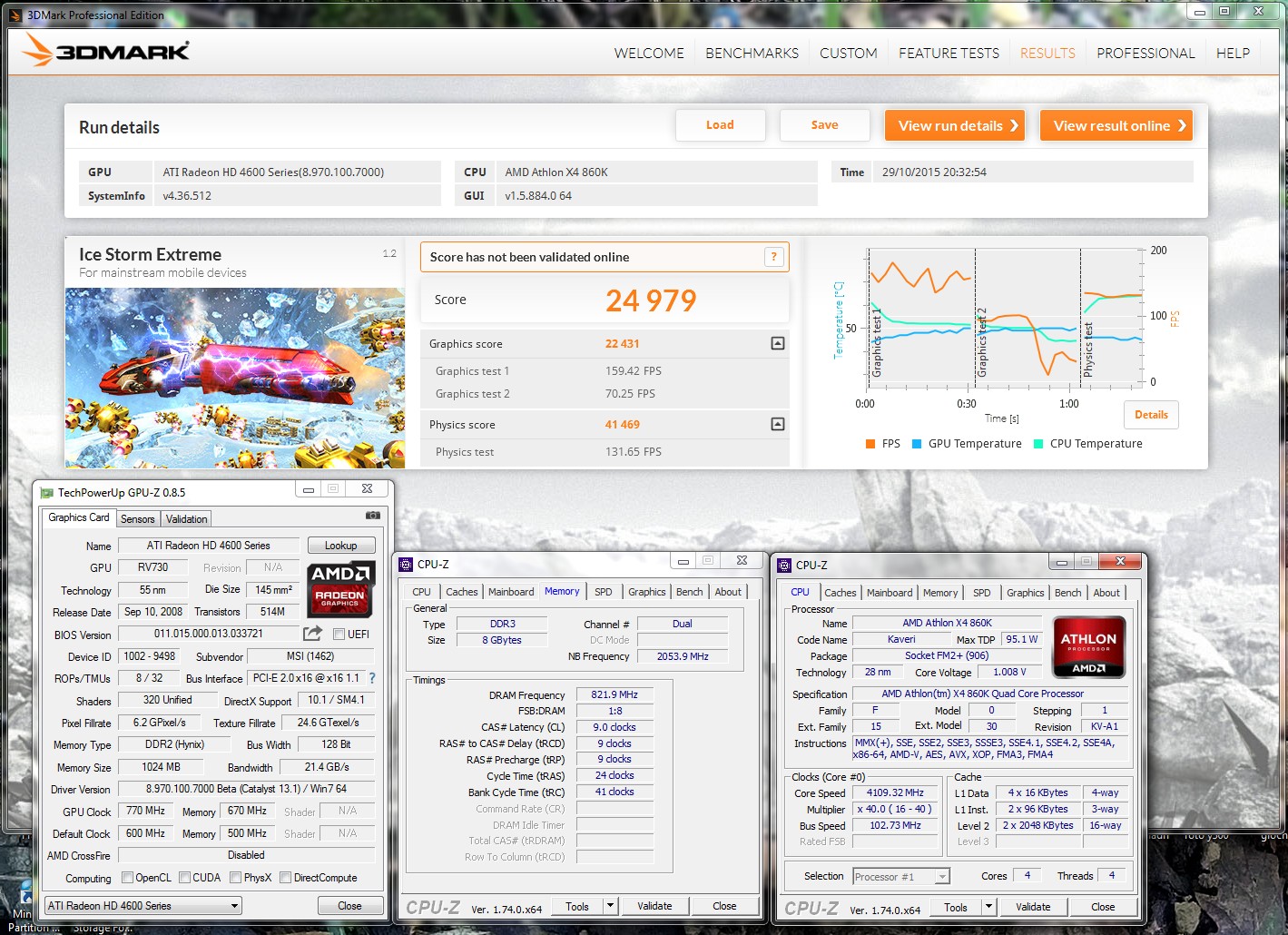Viewport: 1288px width, 935px height.
Task: Open the CUSTOM tab
Action: click(x=849, y=53)
